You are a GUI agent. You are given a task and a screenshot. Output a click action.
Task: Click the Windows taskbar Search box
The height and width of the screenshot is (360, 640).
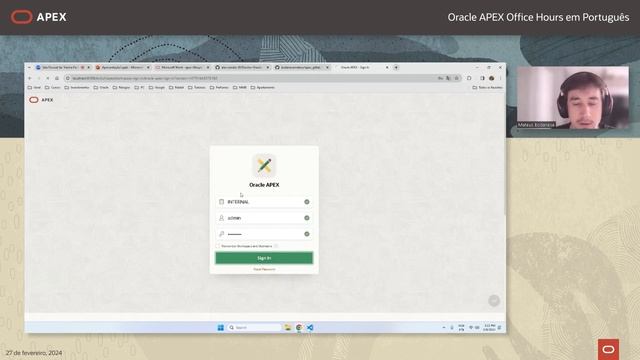(x=254, y=327)
